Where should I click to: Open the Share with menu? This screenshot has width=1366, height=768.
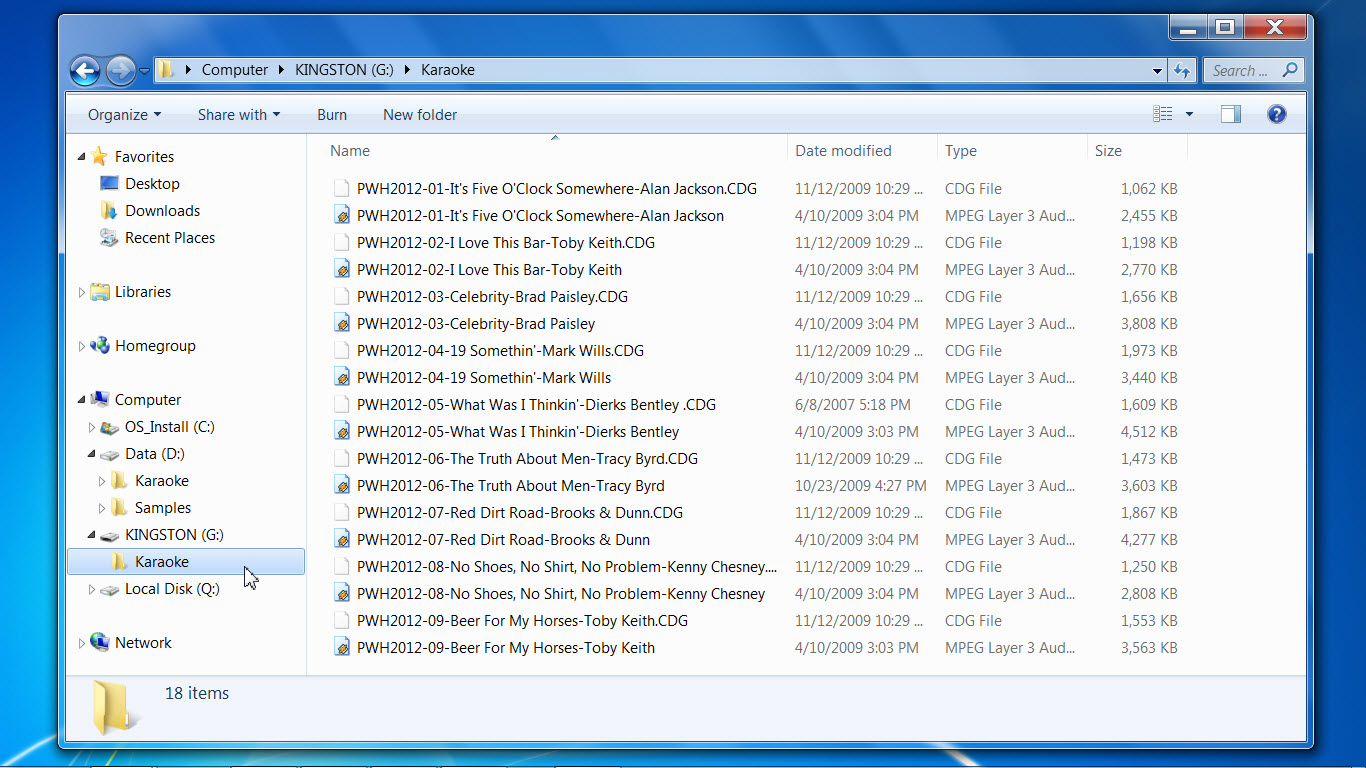point(239,115)
